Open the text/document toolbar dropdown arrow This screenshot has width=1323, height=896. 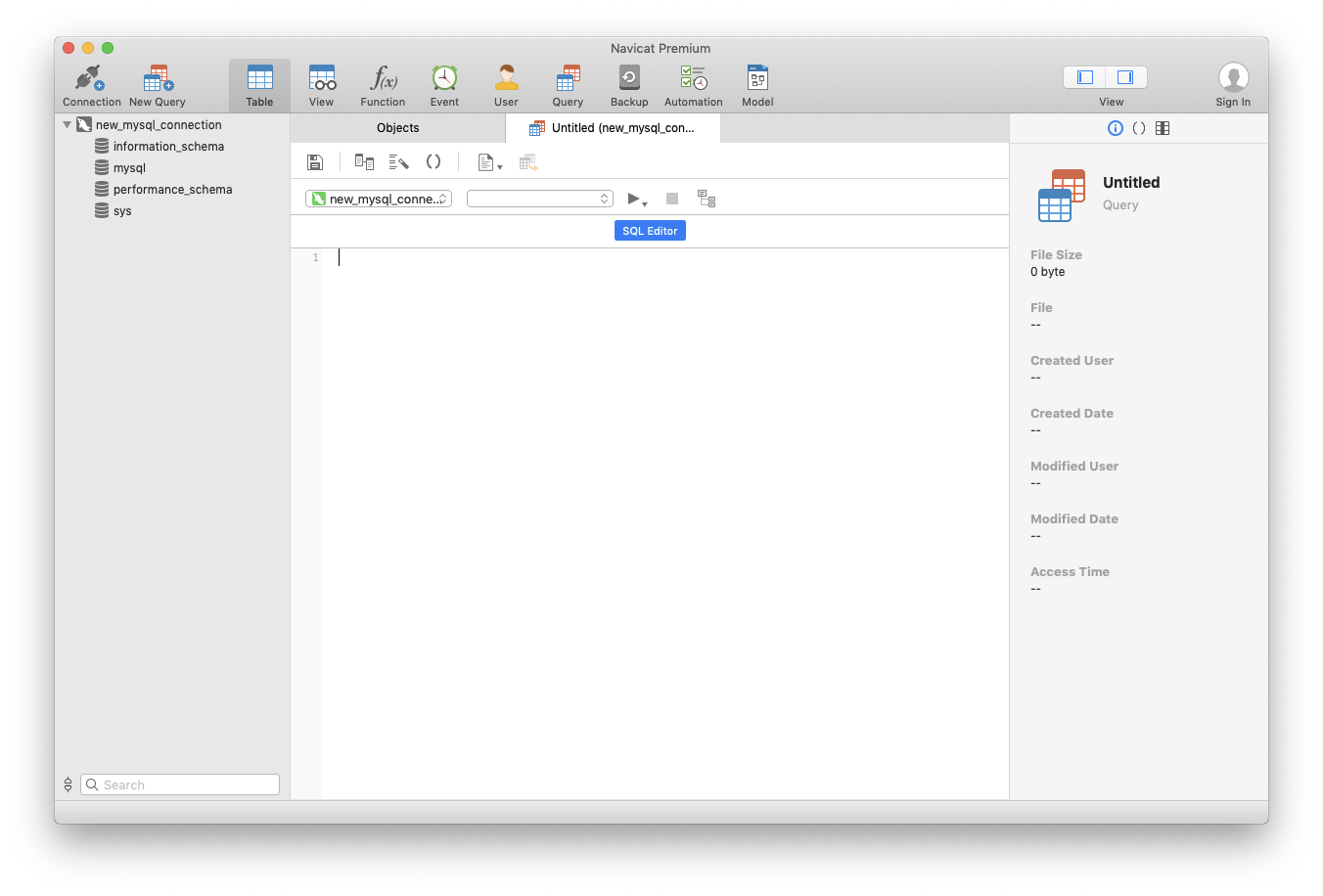(x=500, y=167)
